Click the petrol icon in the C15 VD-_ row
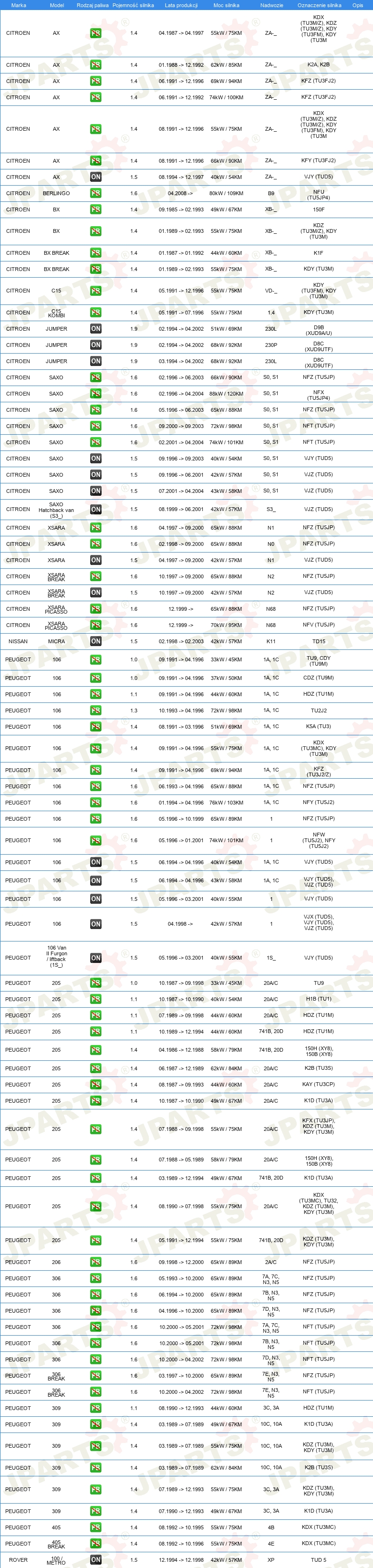Screen dimensions: 373x1568 (95, 291)
